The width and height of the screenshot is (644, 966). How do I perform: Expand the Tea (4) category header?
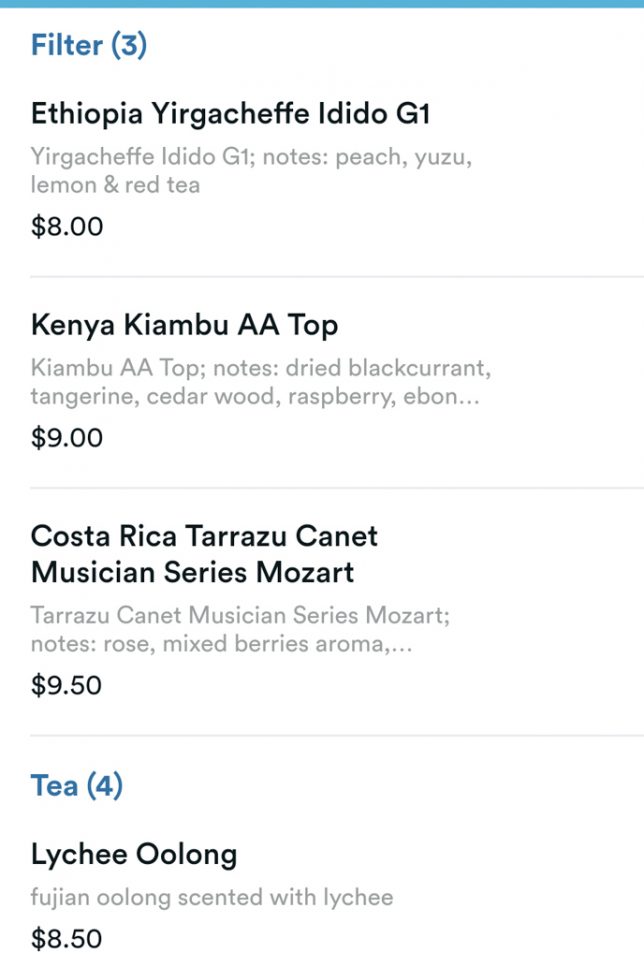coord(76,786)
